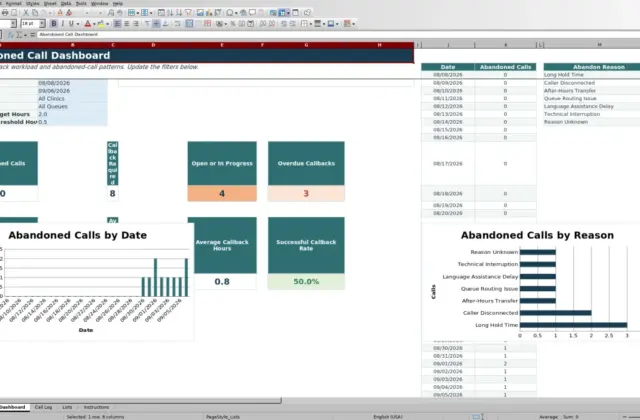
Task: Click the Clone Formatting paintbrush icon
Action: pyautogui.click(x=60, y=13)
